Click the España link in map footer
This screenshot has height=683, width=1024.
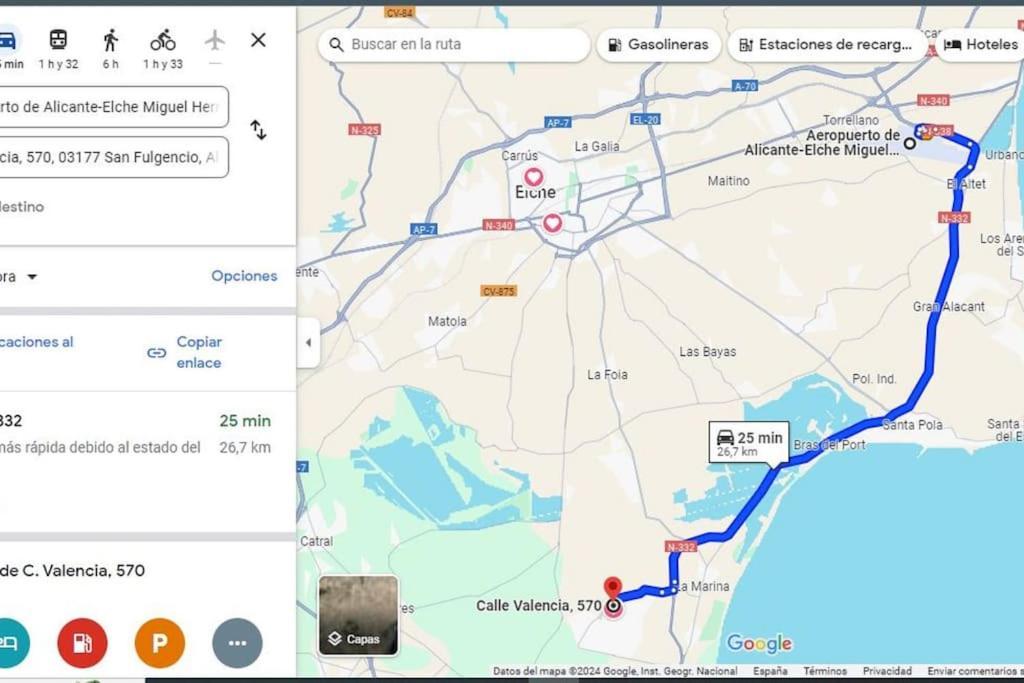[x=770, y=671]
